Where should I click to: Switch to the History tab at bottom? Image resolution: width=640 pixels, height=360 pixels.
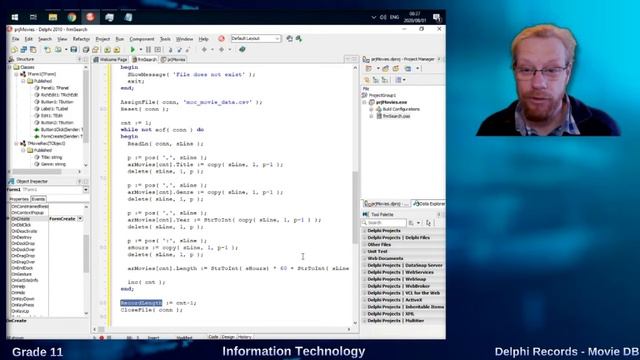tap(244, 337)
